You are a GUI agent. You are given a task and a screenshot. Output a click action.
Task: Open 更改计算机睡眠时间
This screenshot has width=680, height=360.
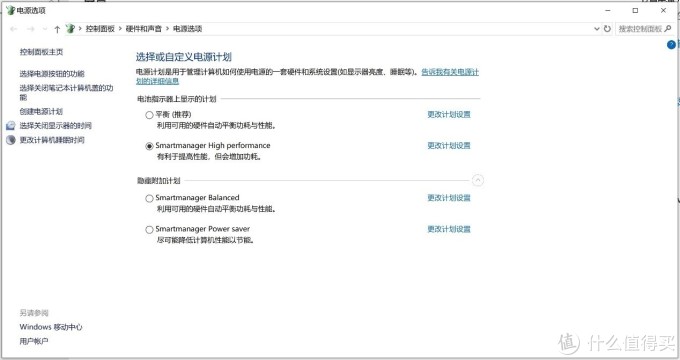click(x=52, y=140)
